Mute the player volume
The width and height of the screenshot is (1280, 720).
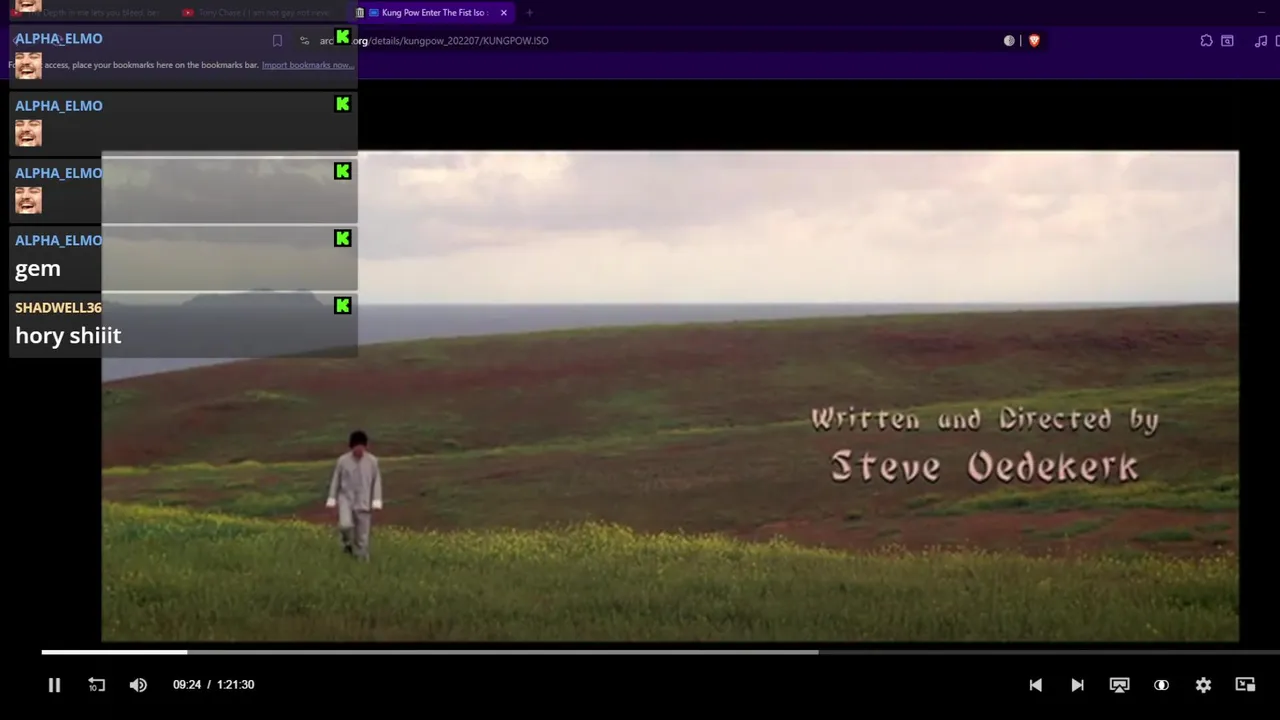[138, 685]
